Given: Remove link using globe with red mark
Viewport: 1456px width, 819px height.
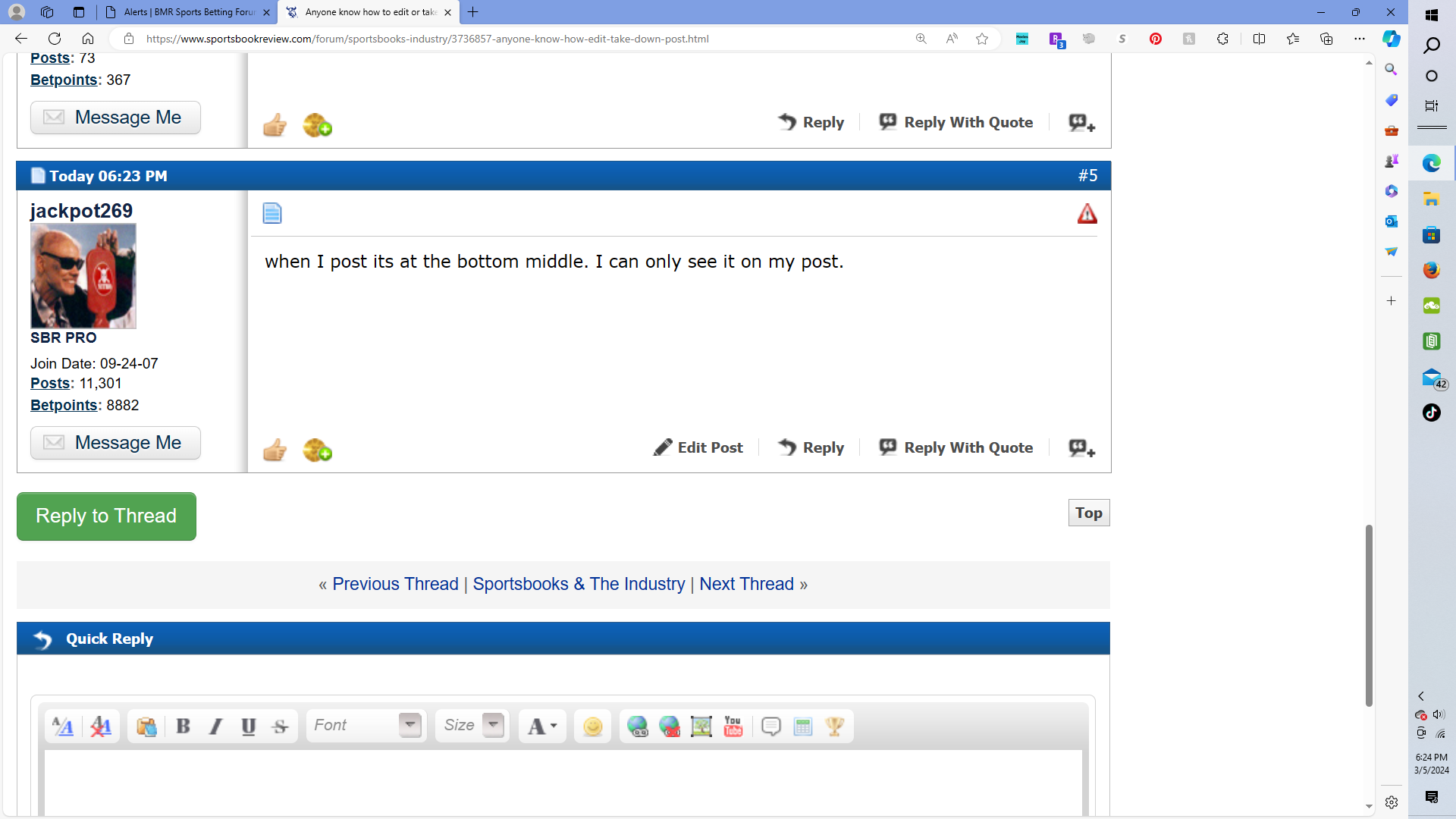Looking at the screenshot, I should (670, 726).
